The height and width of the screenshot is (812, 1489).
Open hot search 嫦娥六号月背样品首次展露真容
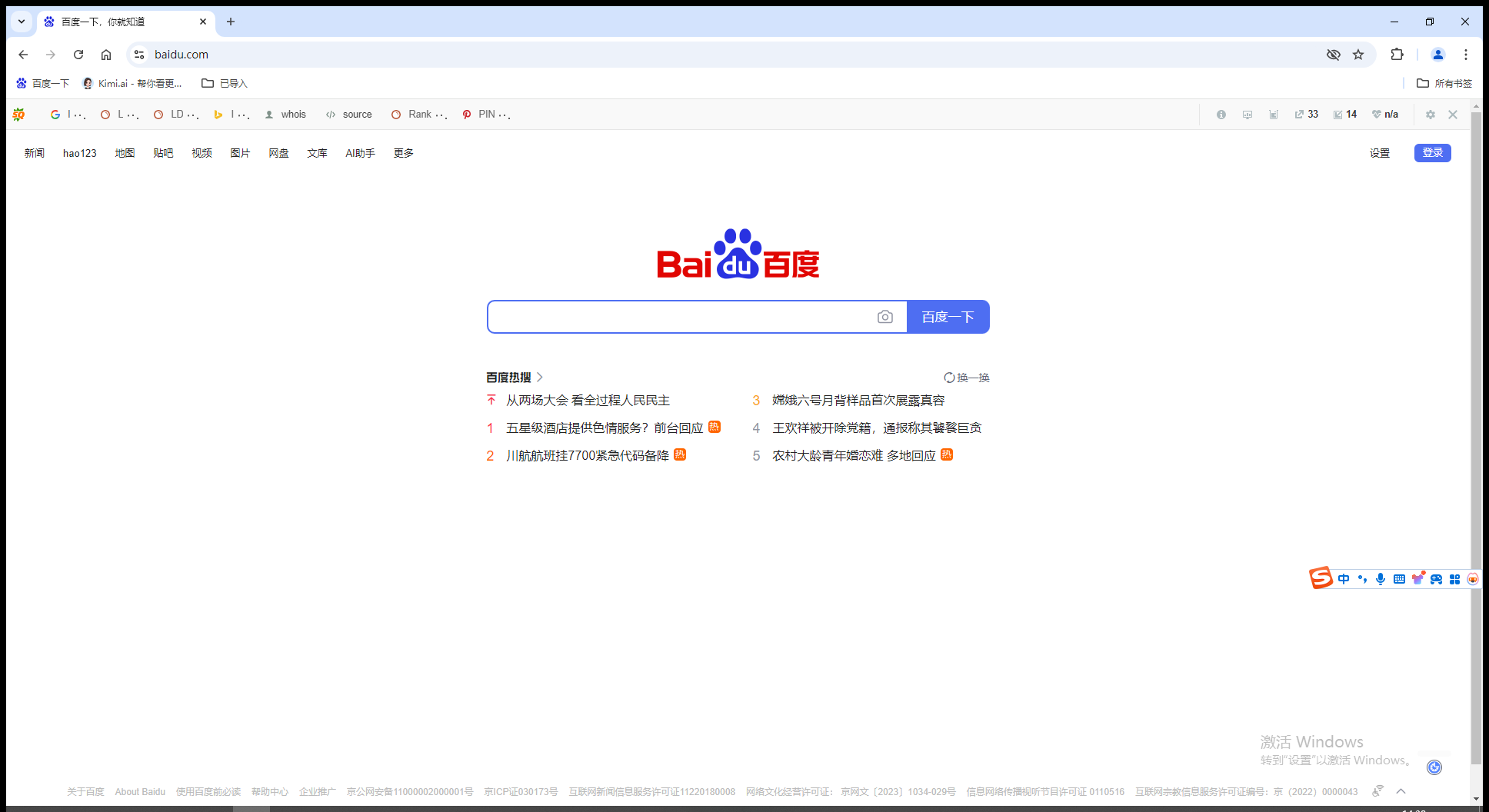click(858, 401)
